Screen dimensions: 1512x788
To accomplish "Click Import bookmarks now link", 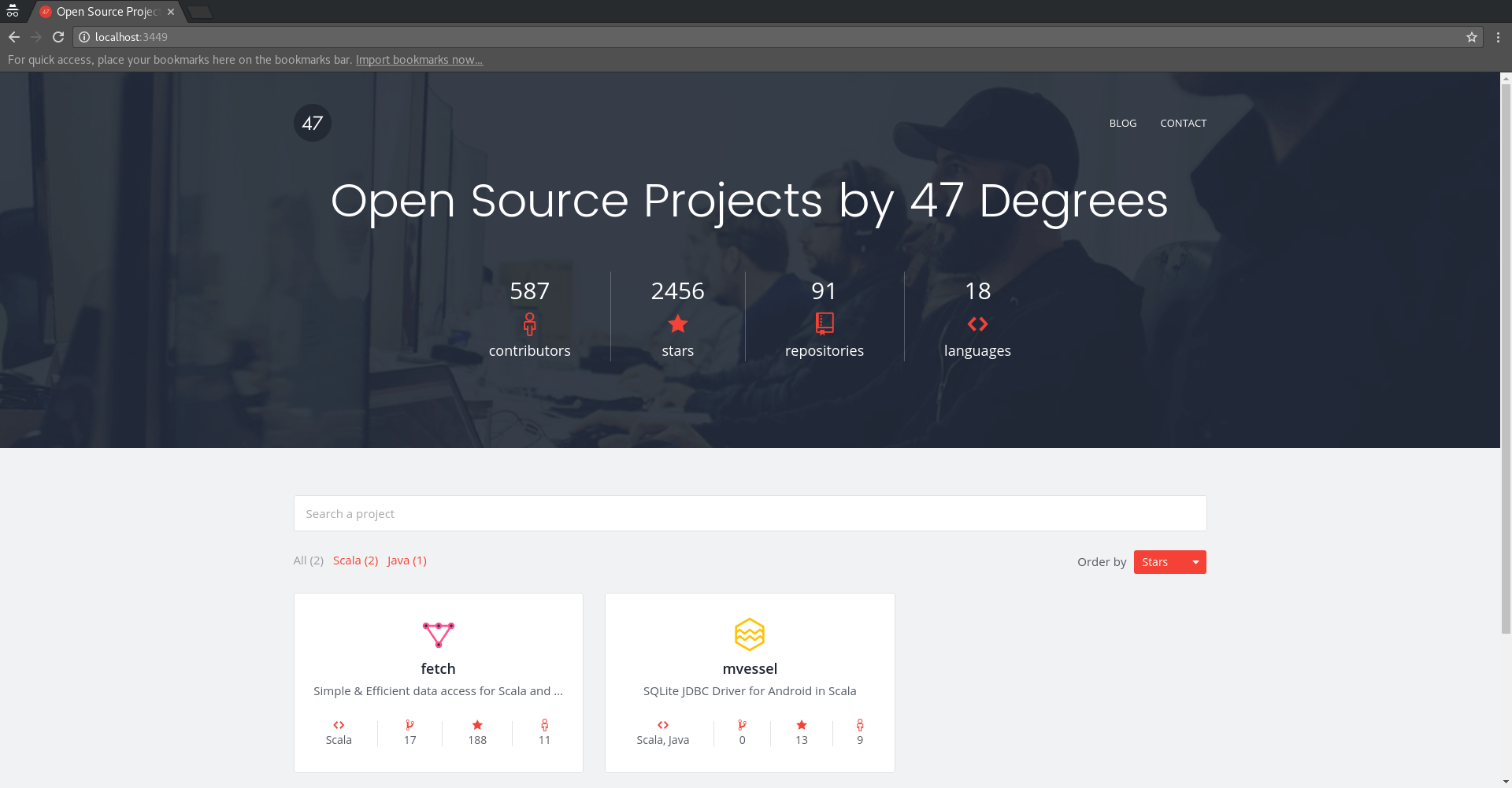I will 419,60.
